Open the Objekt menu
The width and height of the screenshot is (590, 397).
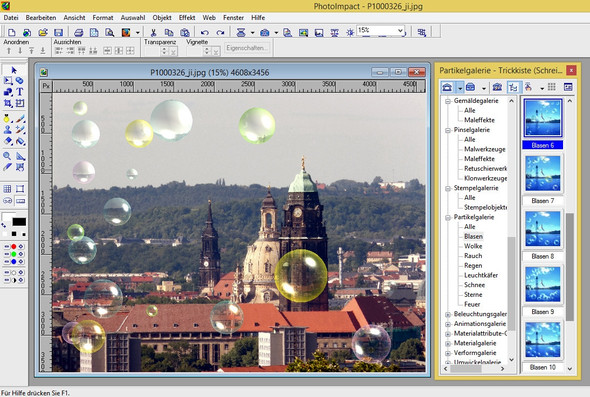click(162, 18)
